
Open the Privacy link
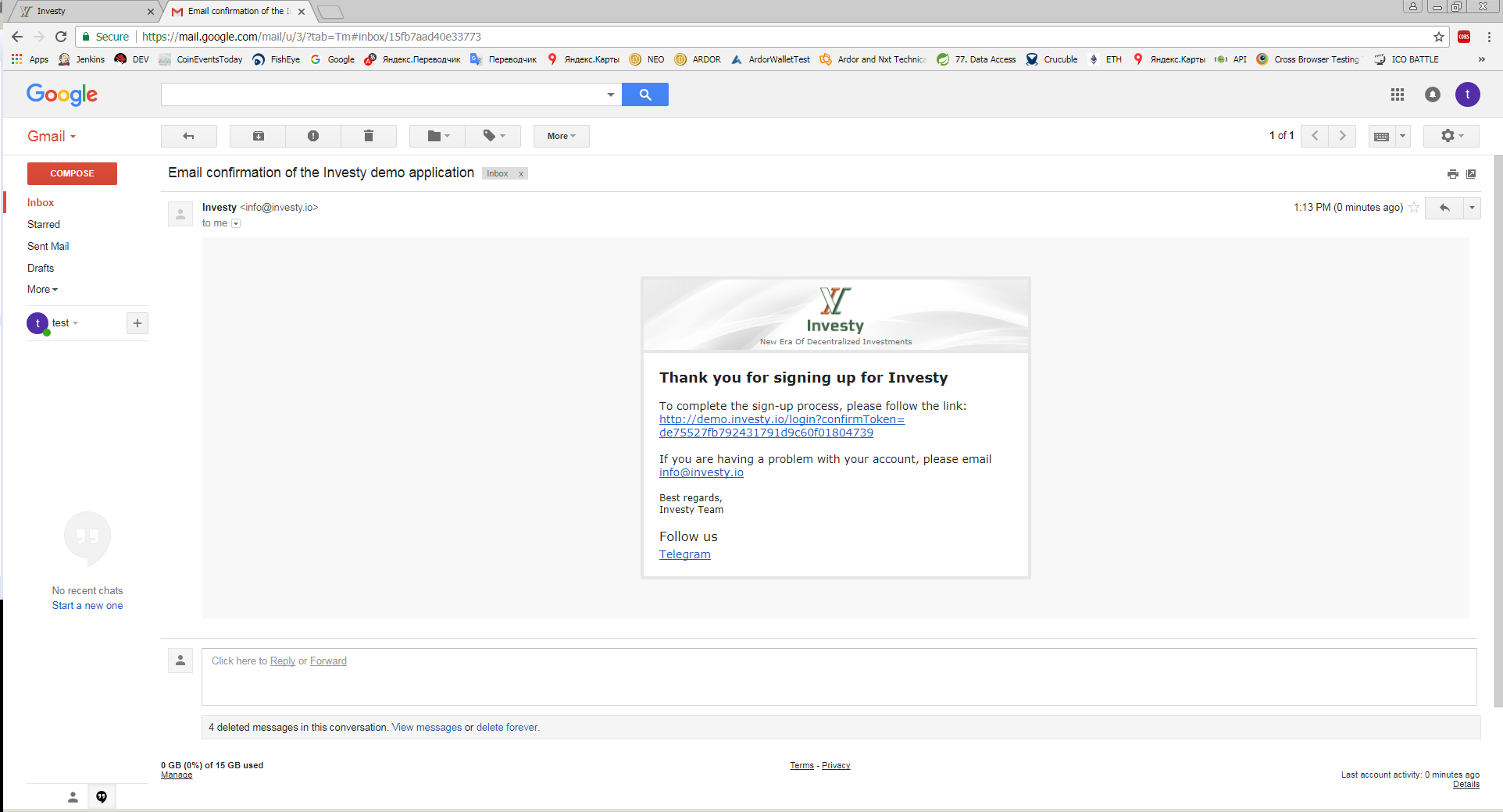[x=836, y=766]
